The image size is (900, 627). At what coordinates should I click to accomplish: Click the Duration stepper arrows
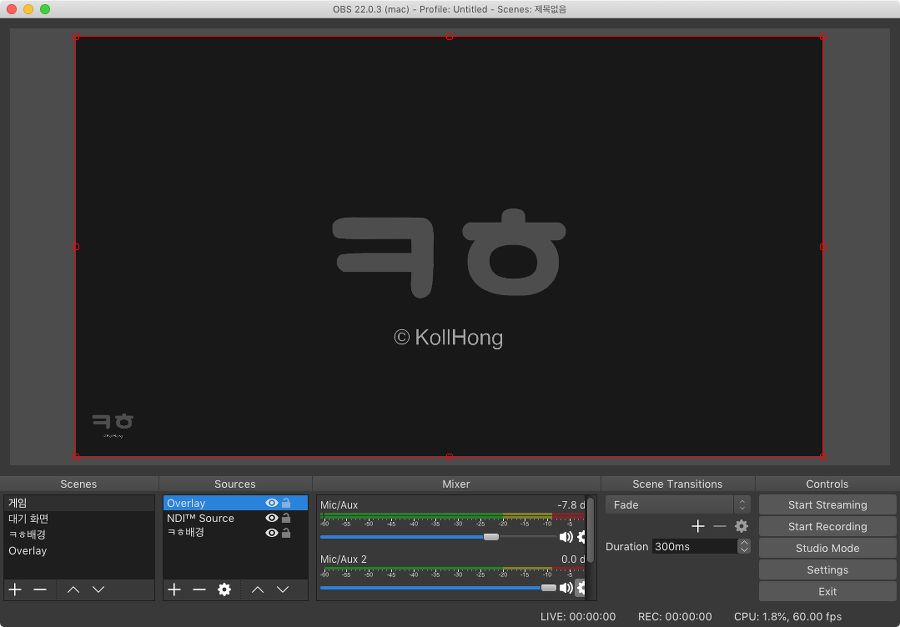coord(743,546)
